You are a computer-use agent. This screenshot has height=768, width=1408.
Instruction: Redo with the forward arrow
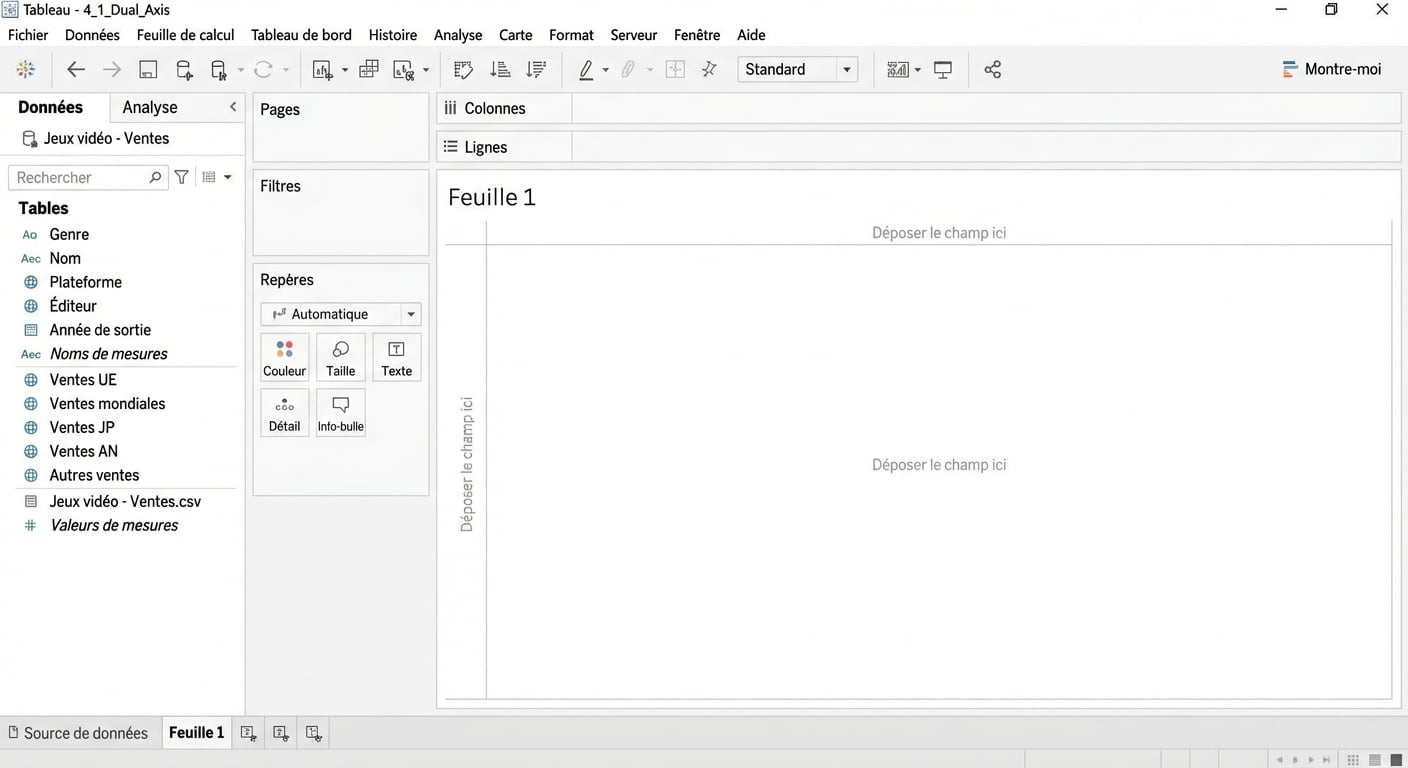coord(112,69)
